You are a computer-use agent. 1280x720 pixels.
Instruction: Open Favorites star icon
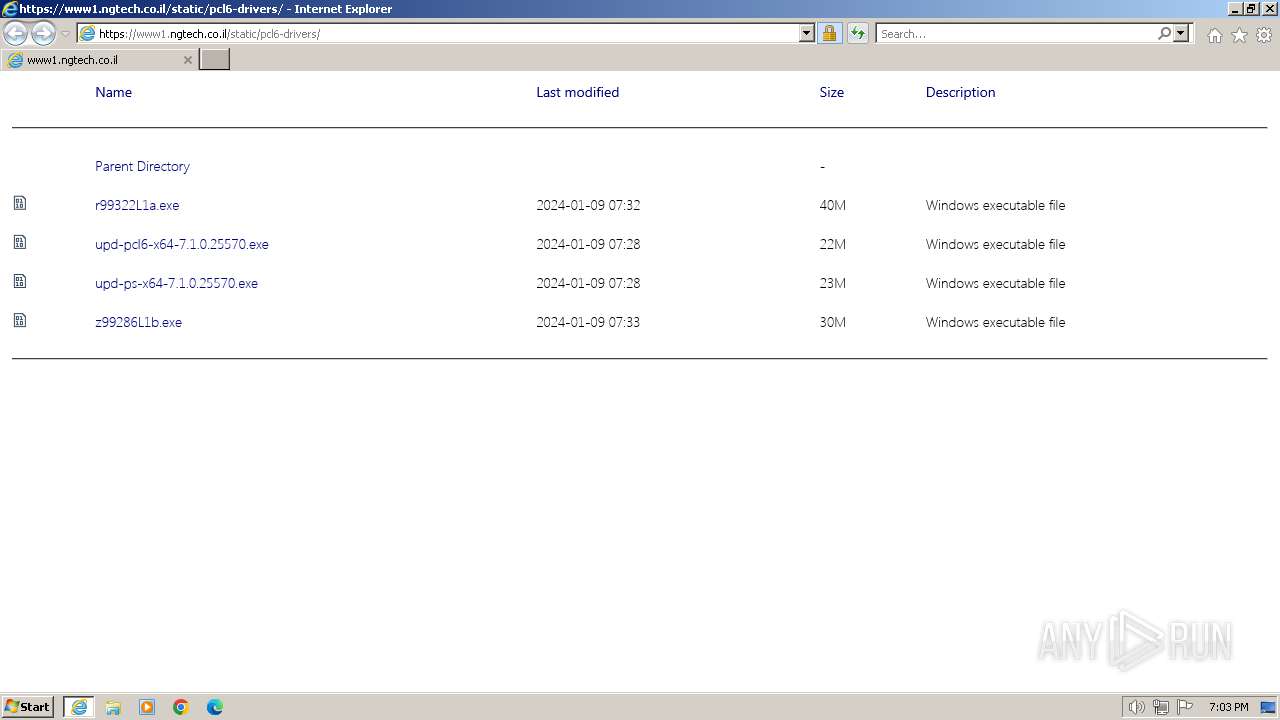point(1239,35)
